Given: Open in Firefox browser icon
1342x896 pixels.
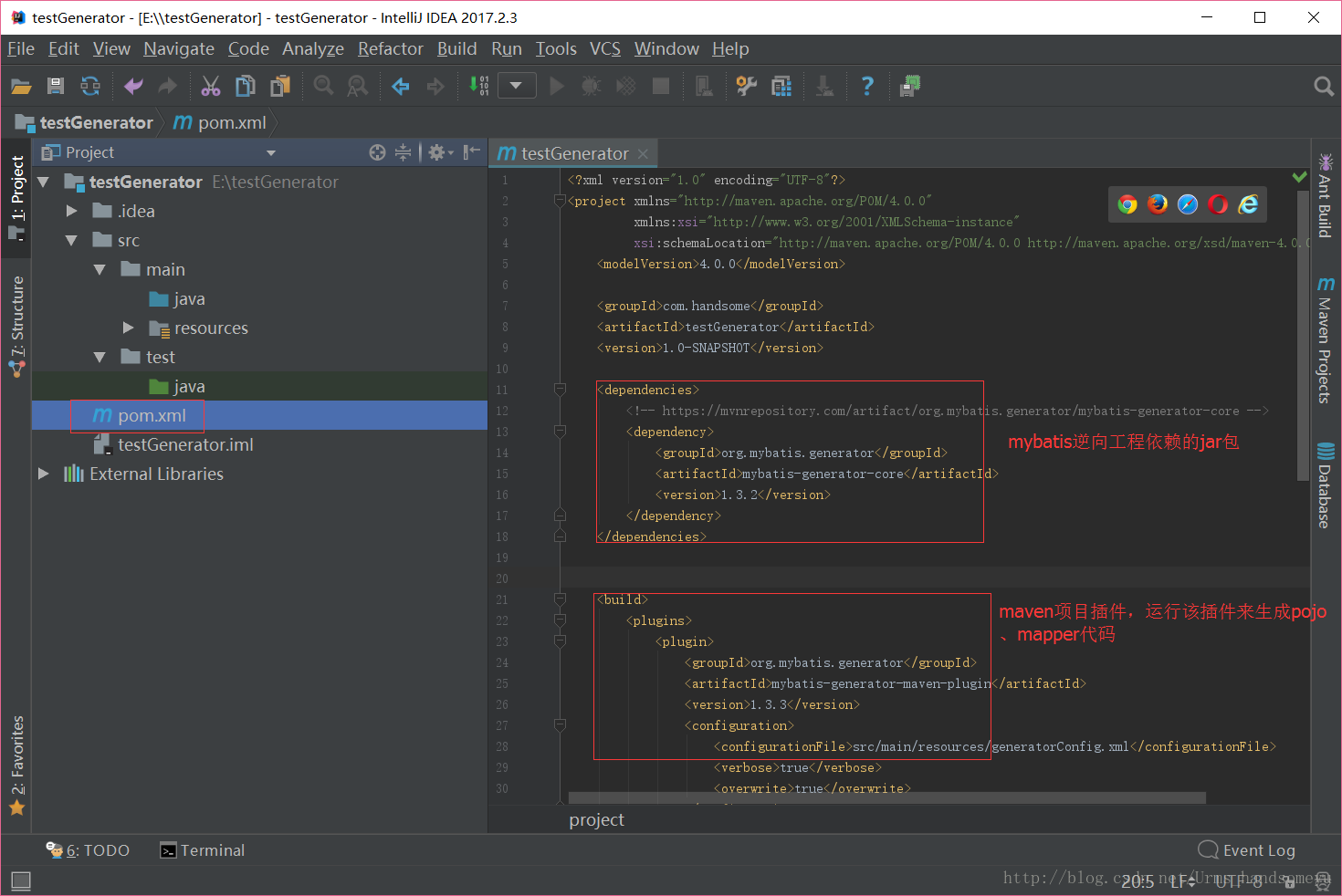Looking at the screenshot, I should [1158, 204].
